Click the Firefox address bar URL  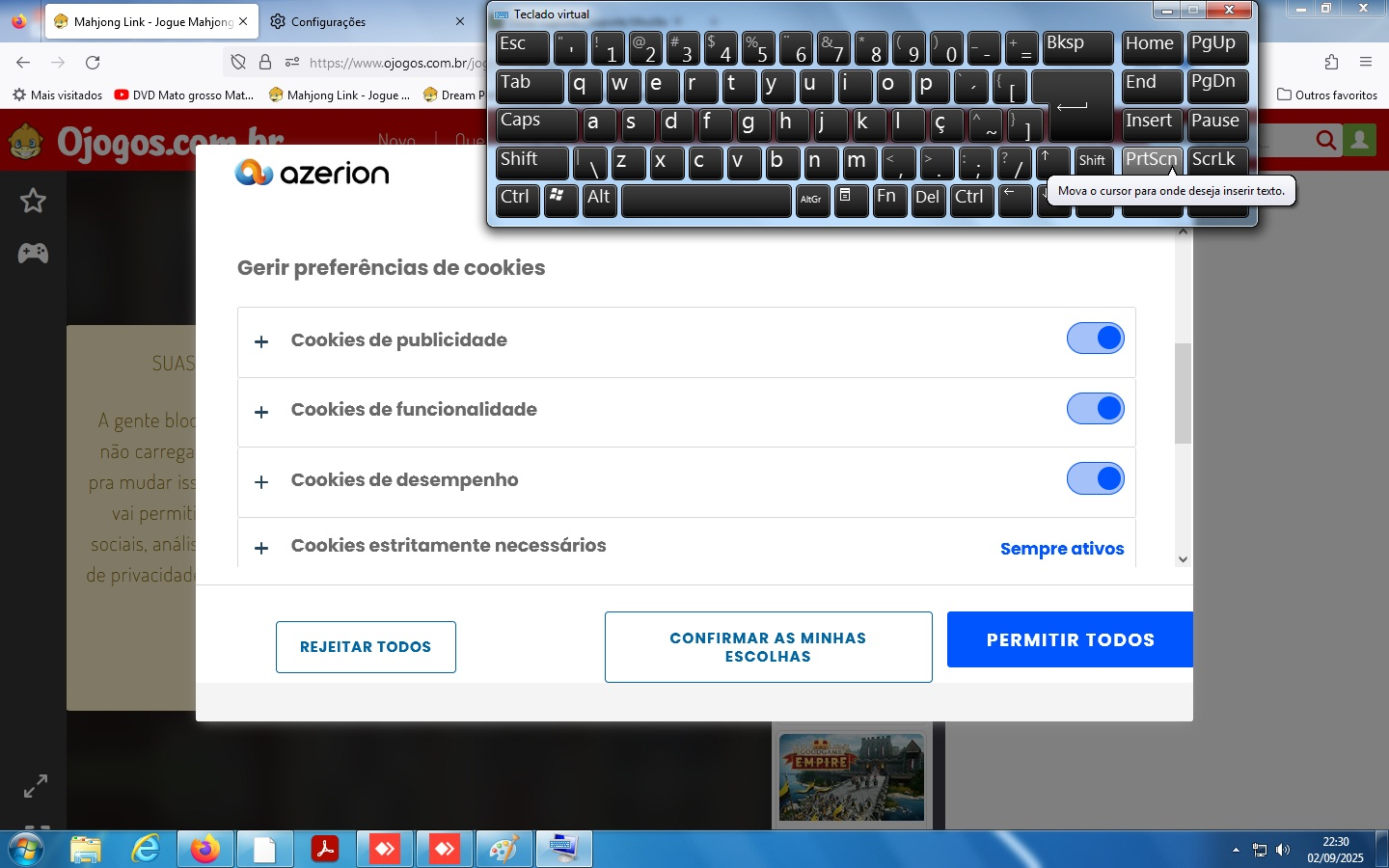[x=397, y=63]
